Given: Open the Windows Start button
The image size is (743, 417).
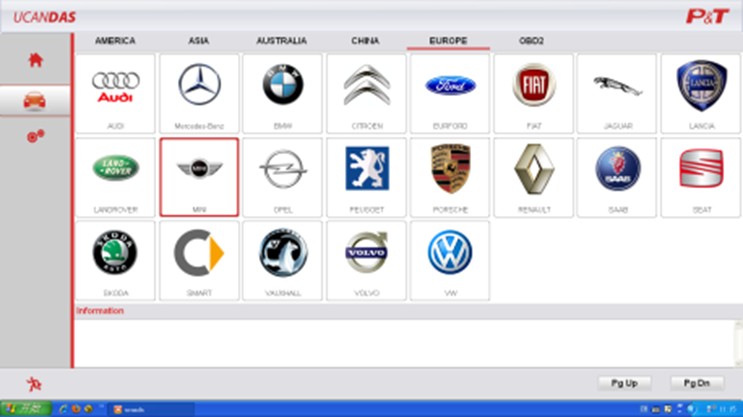Looking at the screenshot, I should [26, 409].
